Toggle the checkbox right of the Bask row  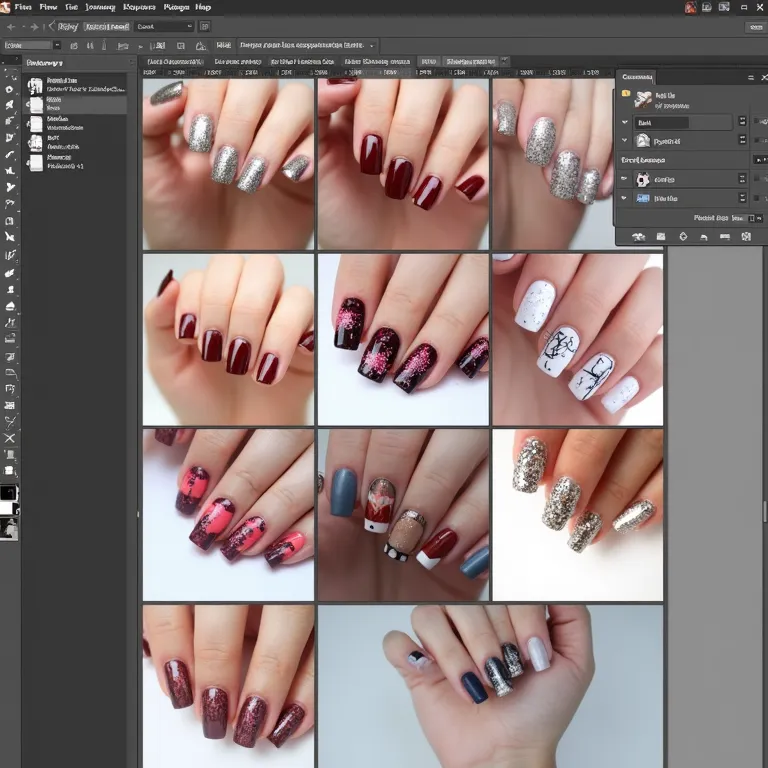click(758, 120)
